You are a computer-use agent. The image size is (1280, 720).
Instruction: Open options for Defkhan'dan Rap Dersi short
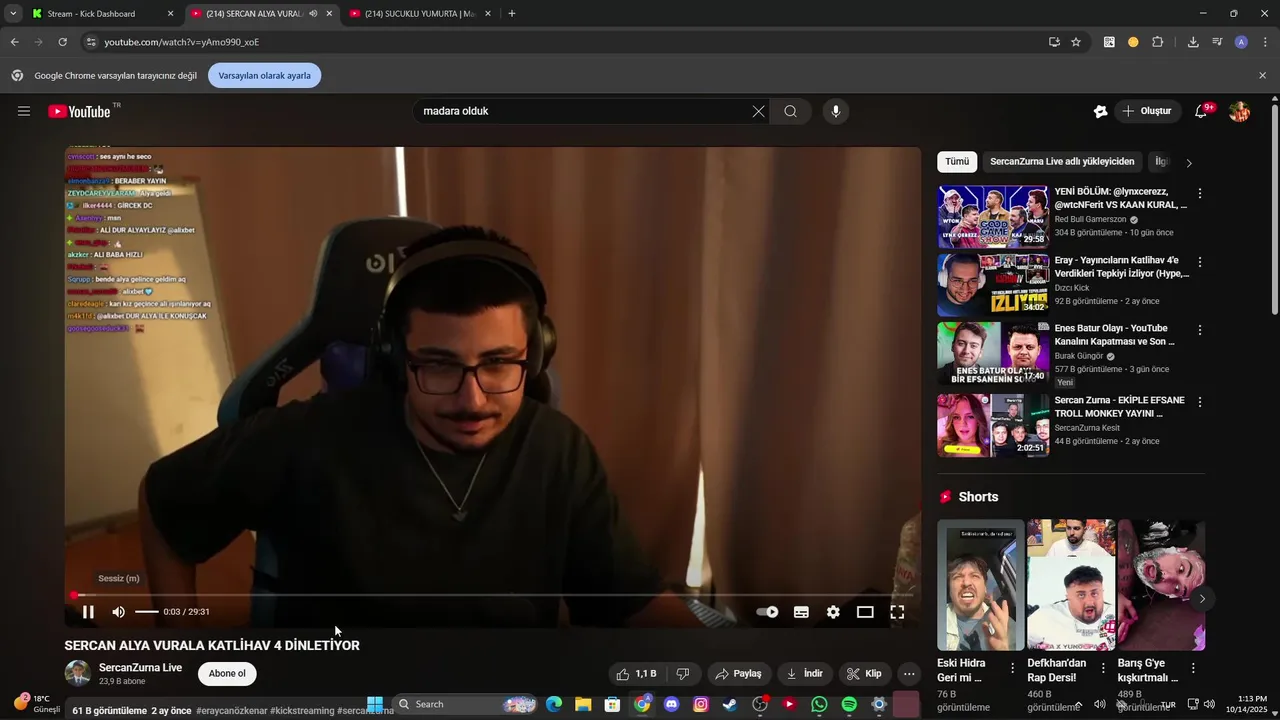pyautogui.click(x=1103, y=668)
